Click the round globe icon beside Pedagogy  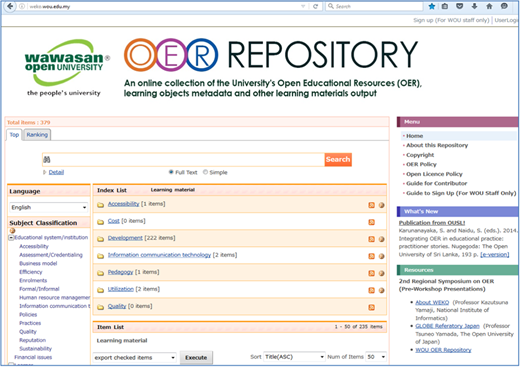(x=381, y=273)
